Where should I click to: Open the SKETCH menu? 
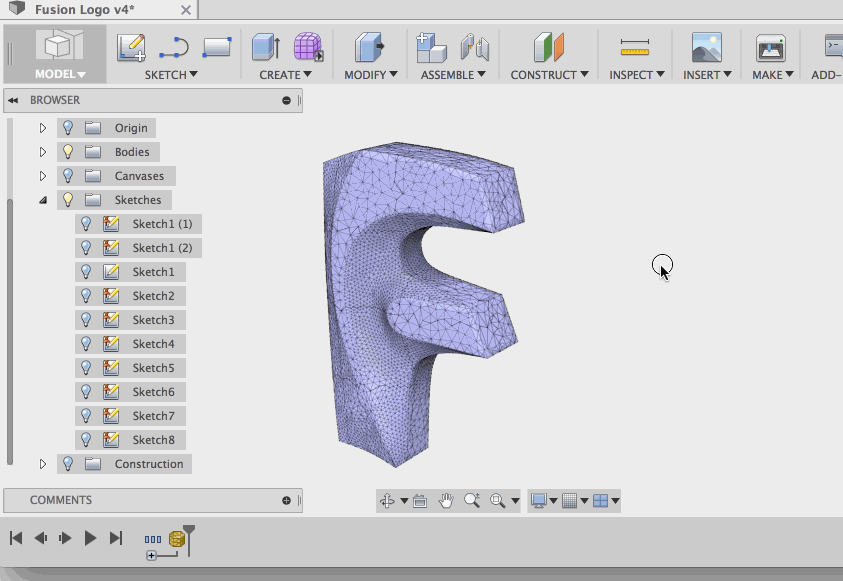click(171, 74)
